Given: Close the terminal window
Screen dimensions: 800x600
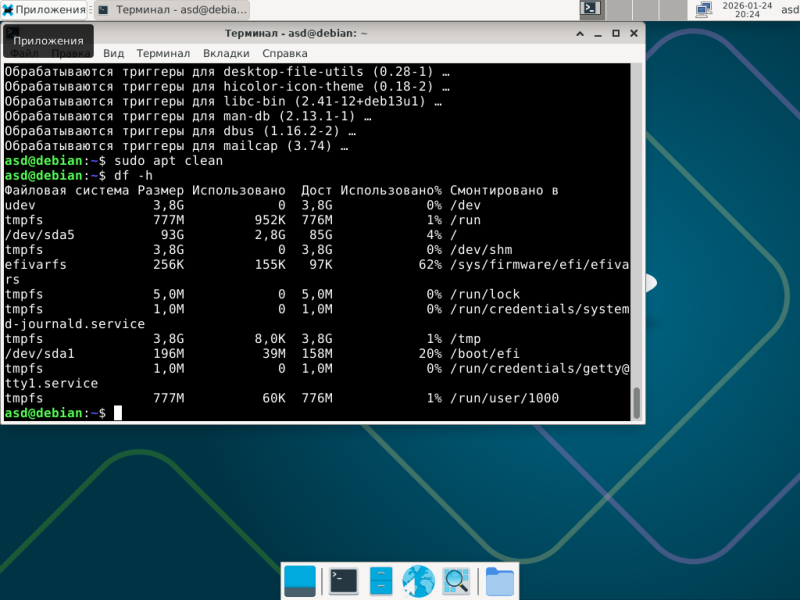Looking at the screenshot, I should point(634,34).
